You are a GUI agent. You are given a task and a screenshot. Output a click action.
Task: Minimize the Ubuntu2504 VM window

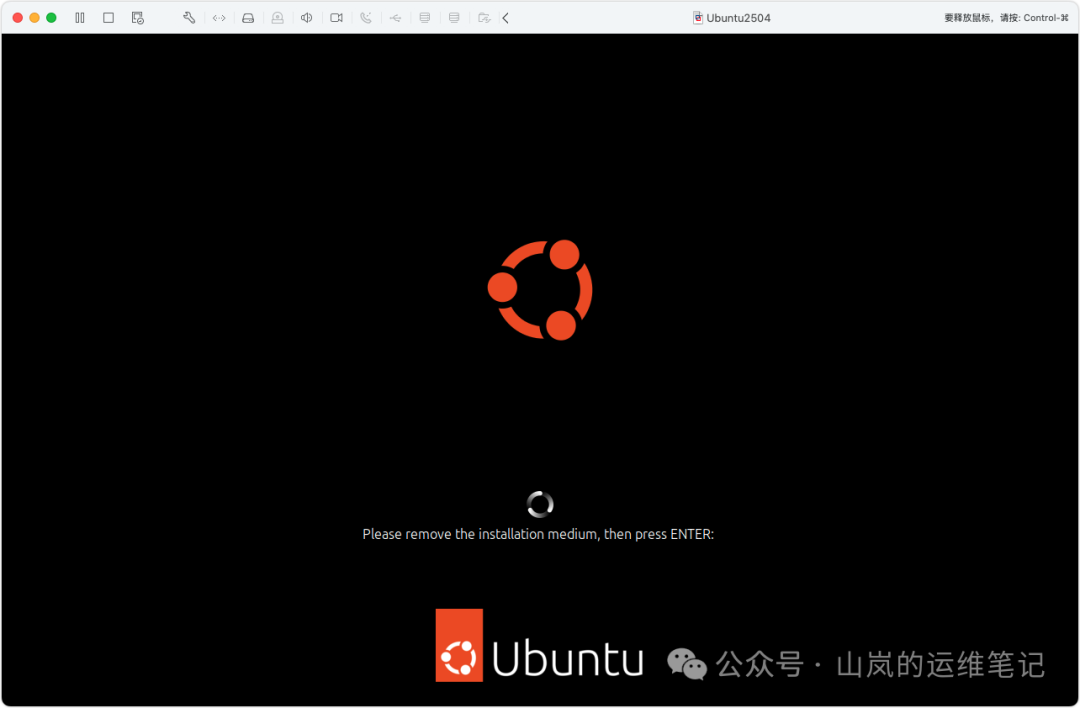point(34,18)
